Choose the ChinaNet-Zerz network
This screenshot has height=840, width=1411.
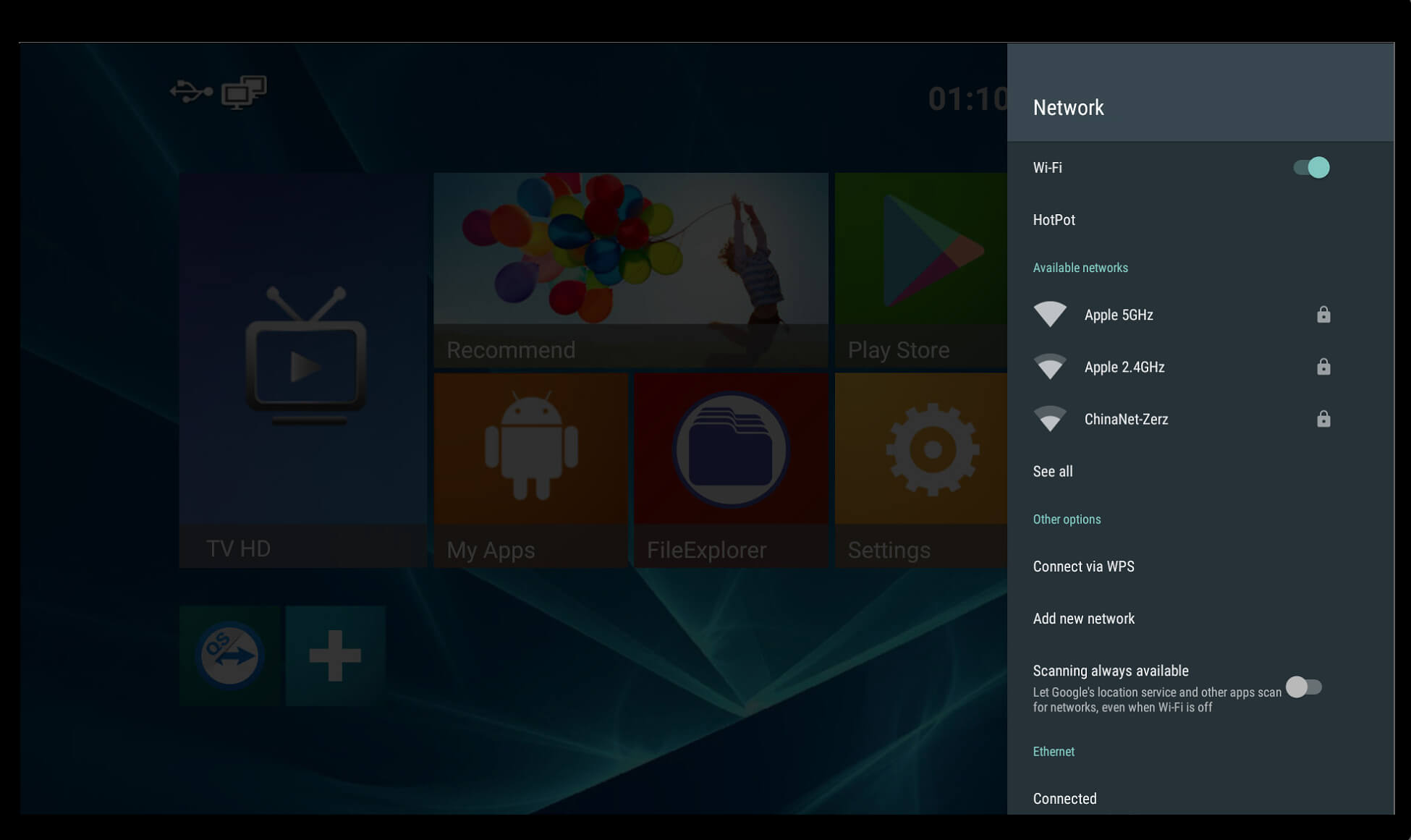click(1125, 419)
